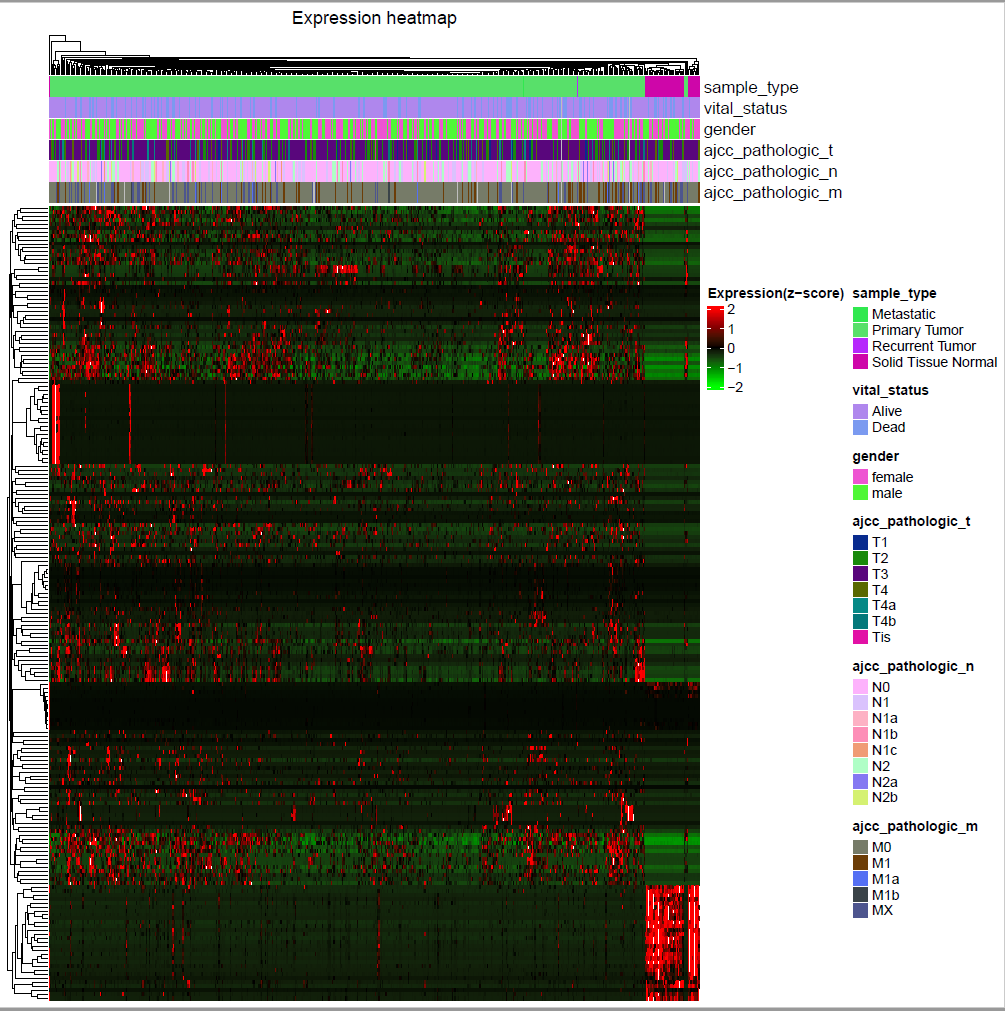Click the sample_type annotation row label
Image resolution: width=1005 pixels, height=1011 pixels.
pyautogui.click(x=750, y=88)
